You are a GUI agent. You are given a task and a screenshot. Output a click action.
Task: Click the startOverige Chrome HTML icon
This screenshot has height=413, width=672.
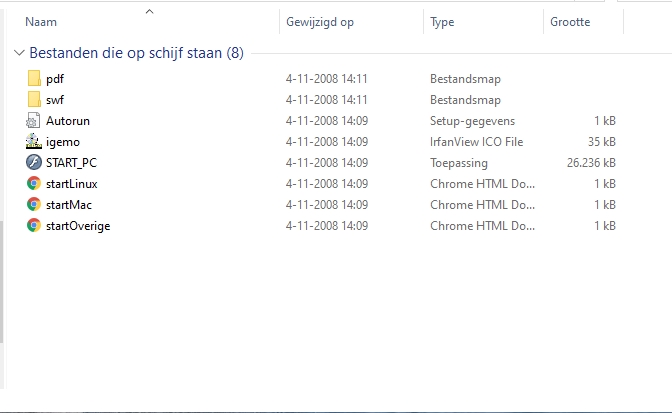[34, 225]
